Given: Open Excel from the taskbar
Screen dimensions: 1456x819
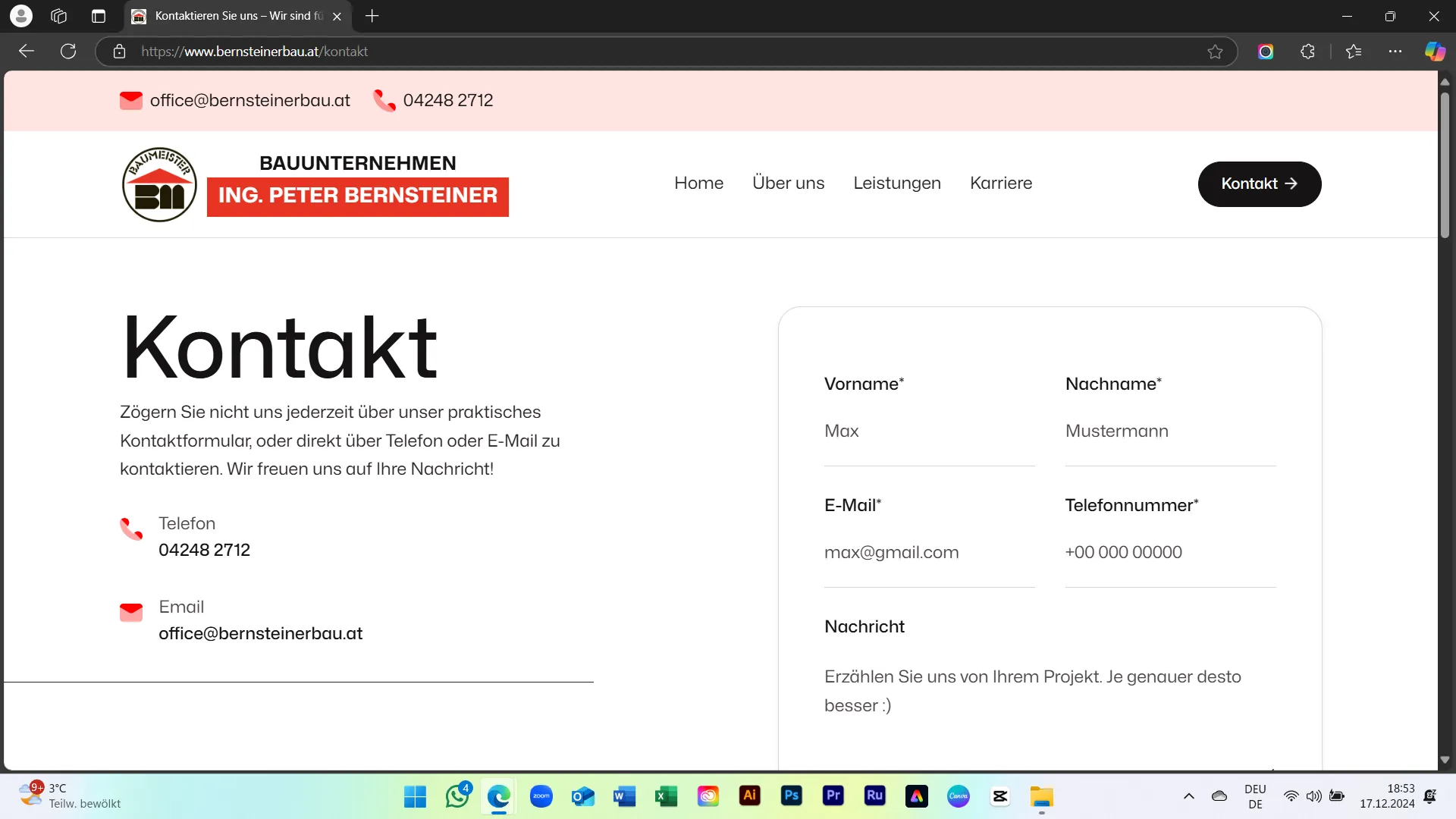Looking at the screenshot, I should (666, 796).
